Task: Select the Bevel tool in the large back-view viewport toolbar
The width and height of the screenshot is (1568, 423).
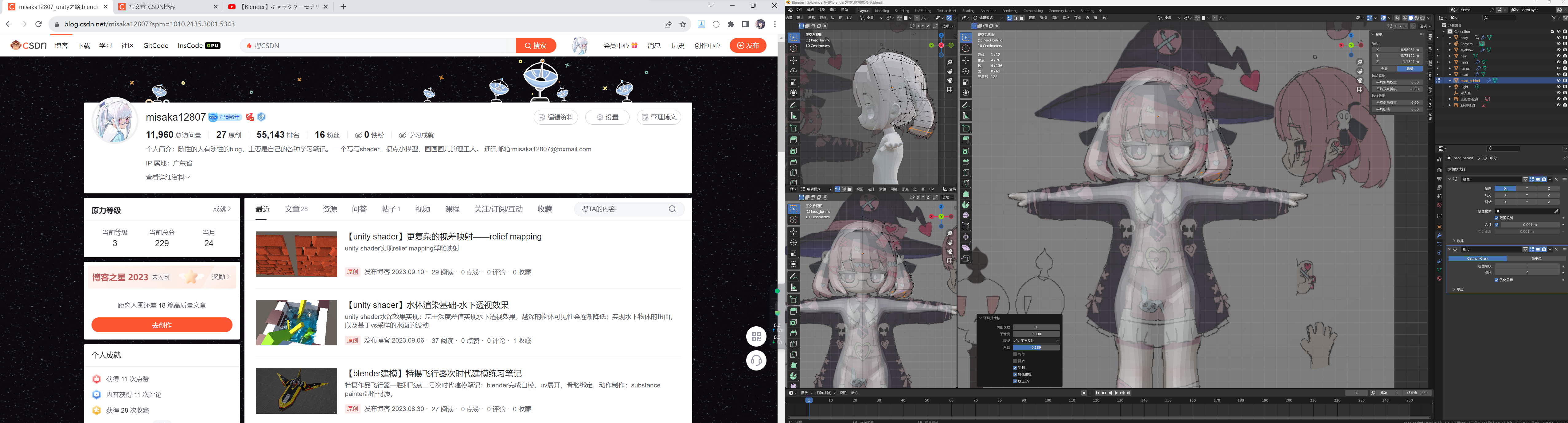Action: (x=966, y=162)
